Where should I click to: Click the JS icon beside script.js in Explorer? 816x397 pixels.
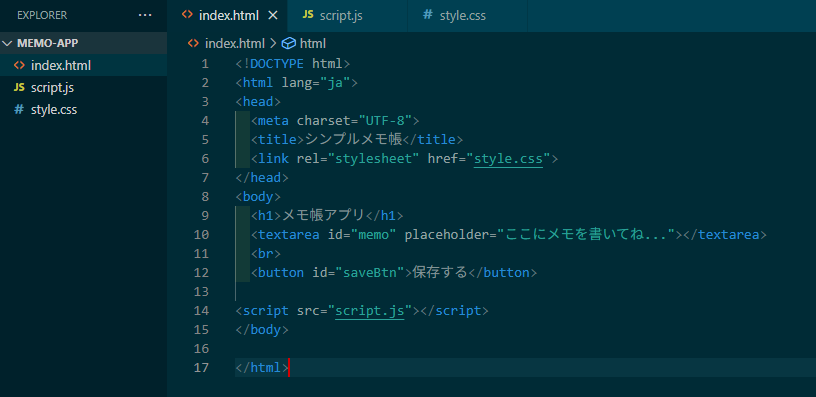click(19, 87)
